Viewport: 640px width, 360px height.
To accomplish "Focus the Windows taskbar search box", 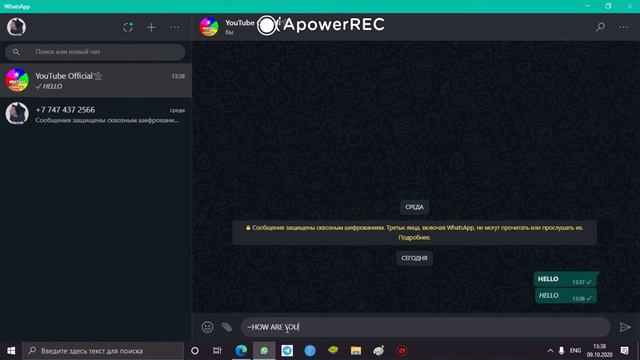I will click(x=103, y=351).
